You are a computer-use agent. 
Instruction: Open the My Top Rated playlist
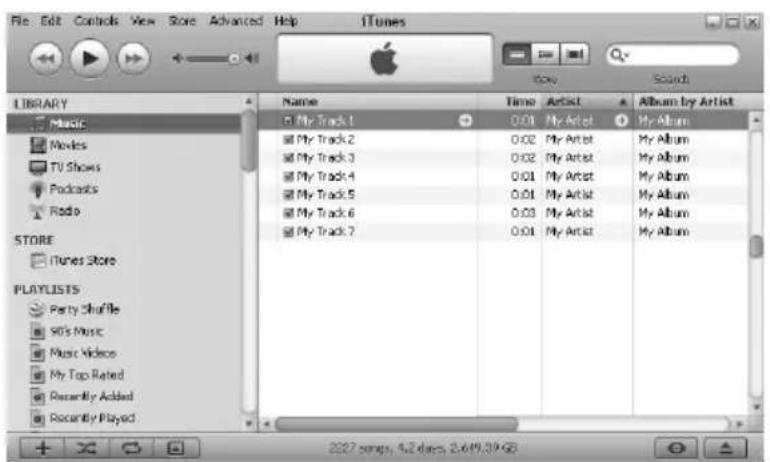pyautogui.click(x=77, y=375)
